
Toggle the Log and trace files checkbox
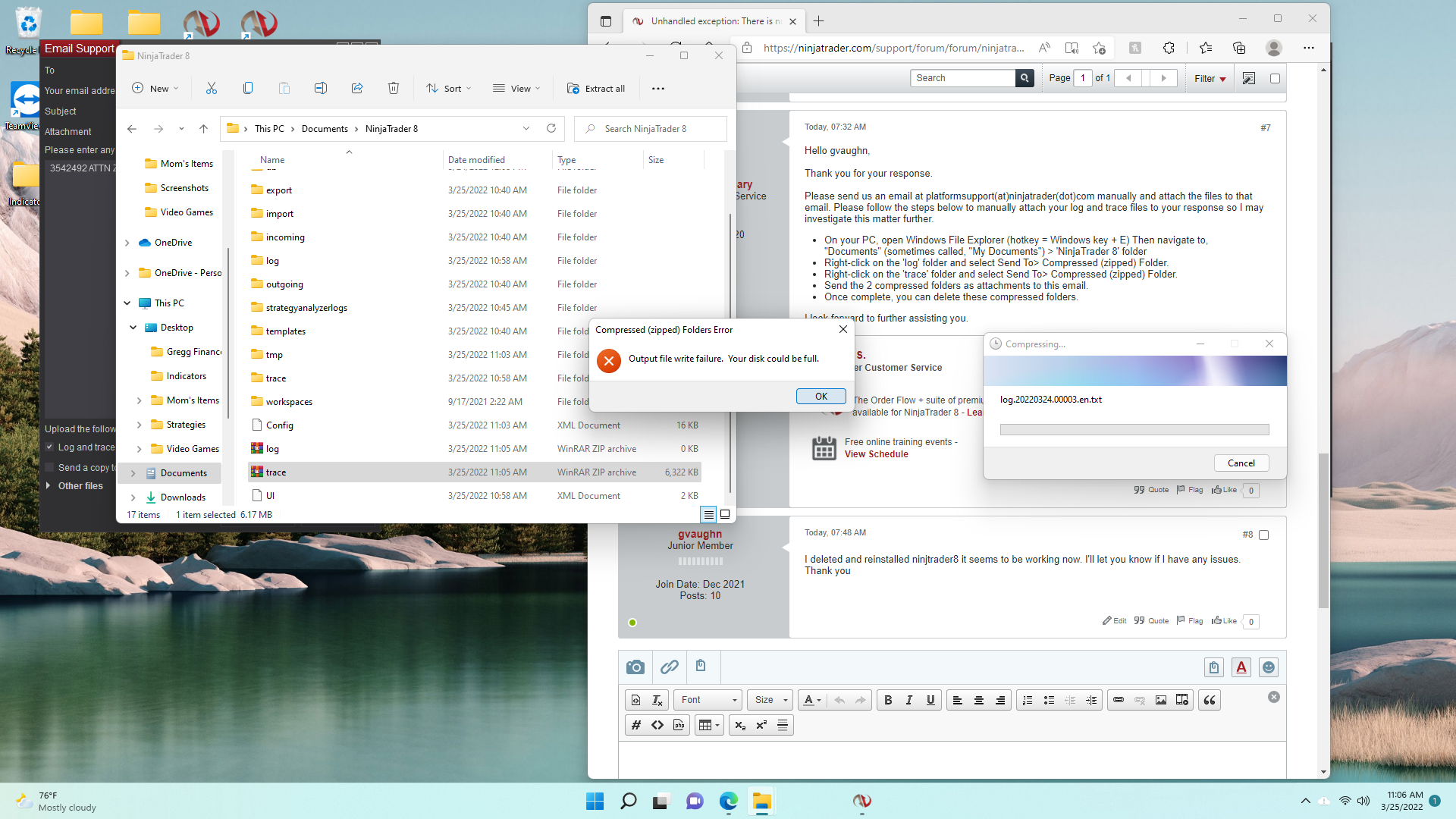pyautogui.click(x=50, y=447)
